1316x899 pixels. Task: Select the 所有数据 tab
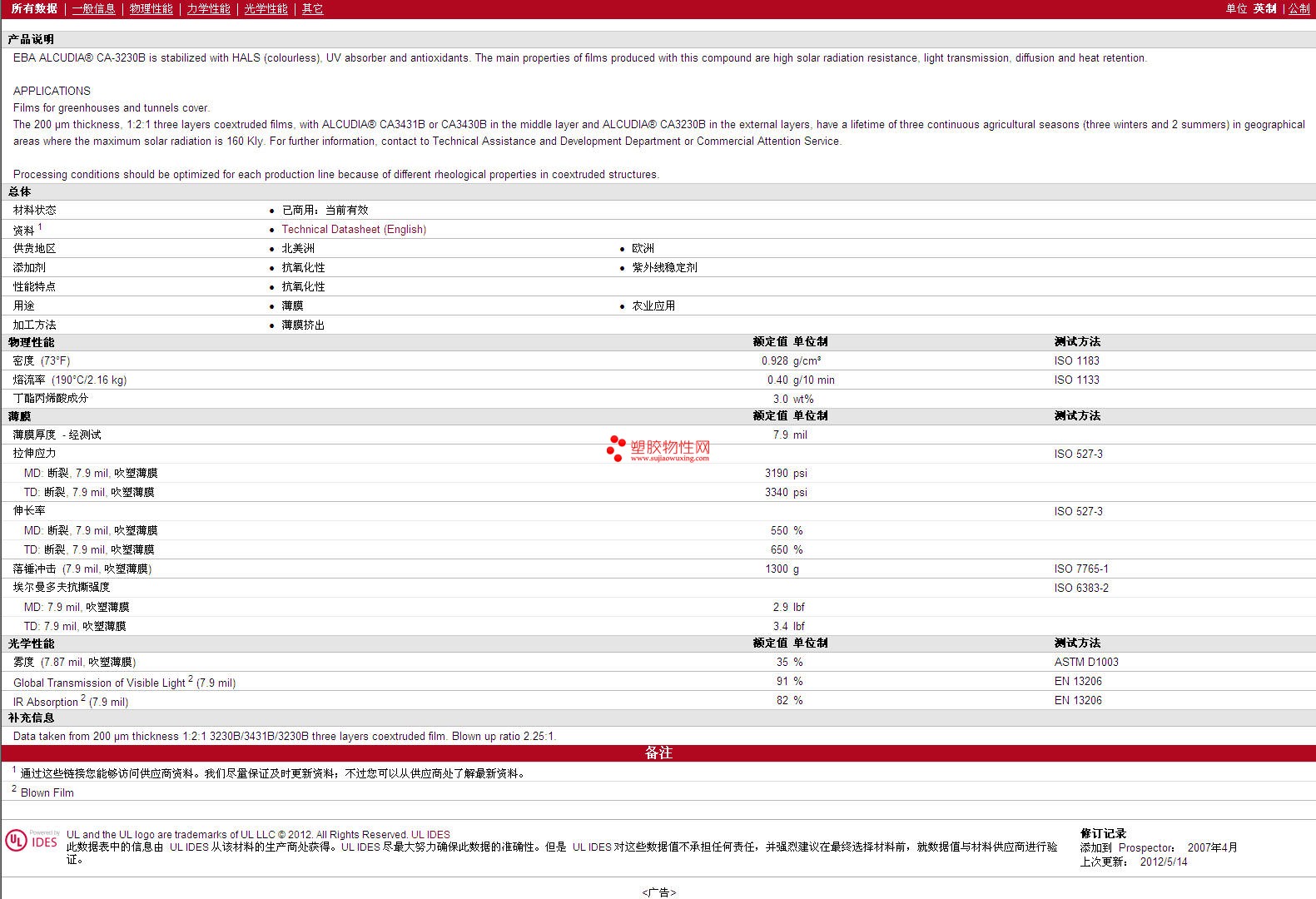[x=34, y=8]
